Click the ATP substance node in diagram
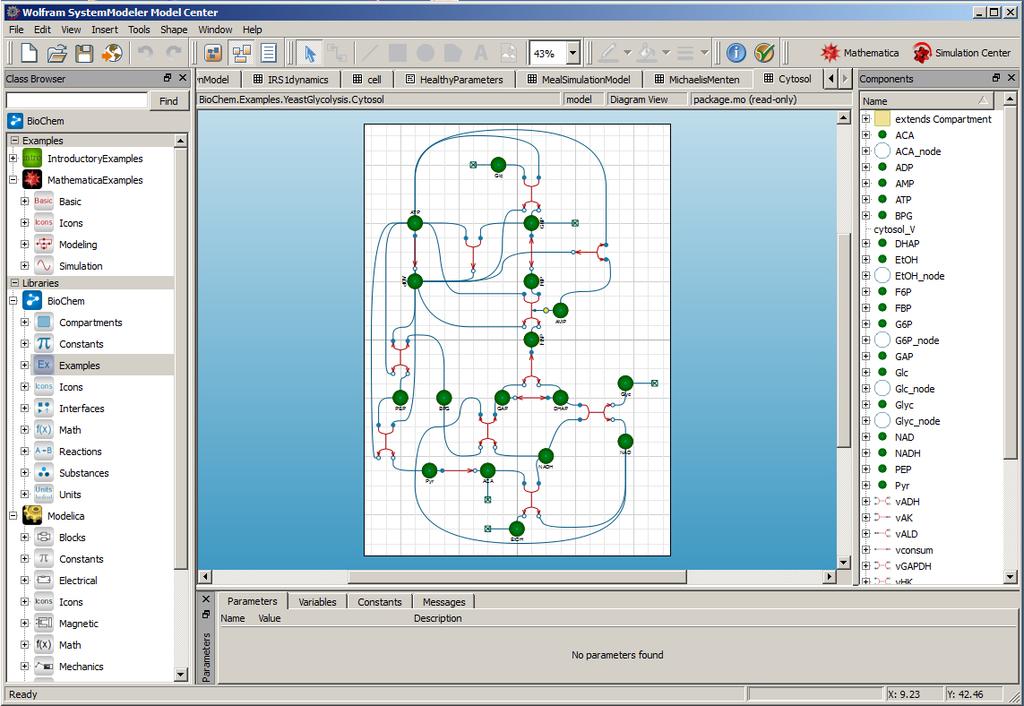Viewport: 1024px width, 706px height. point(415,223)
